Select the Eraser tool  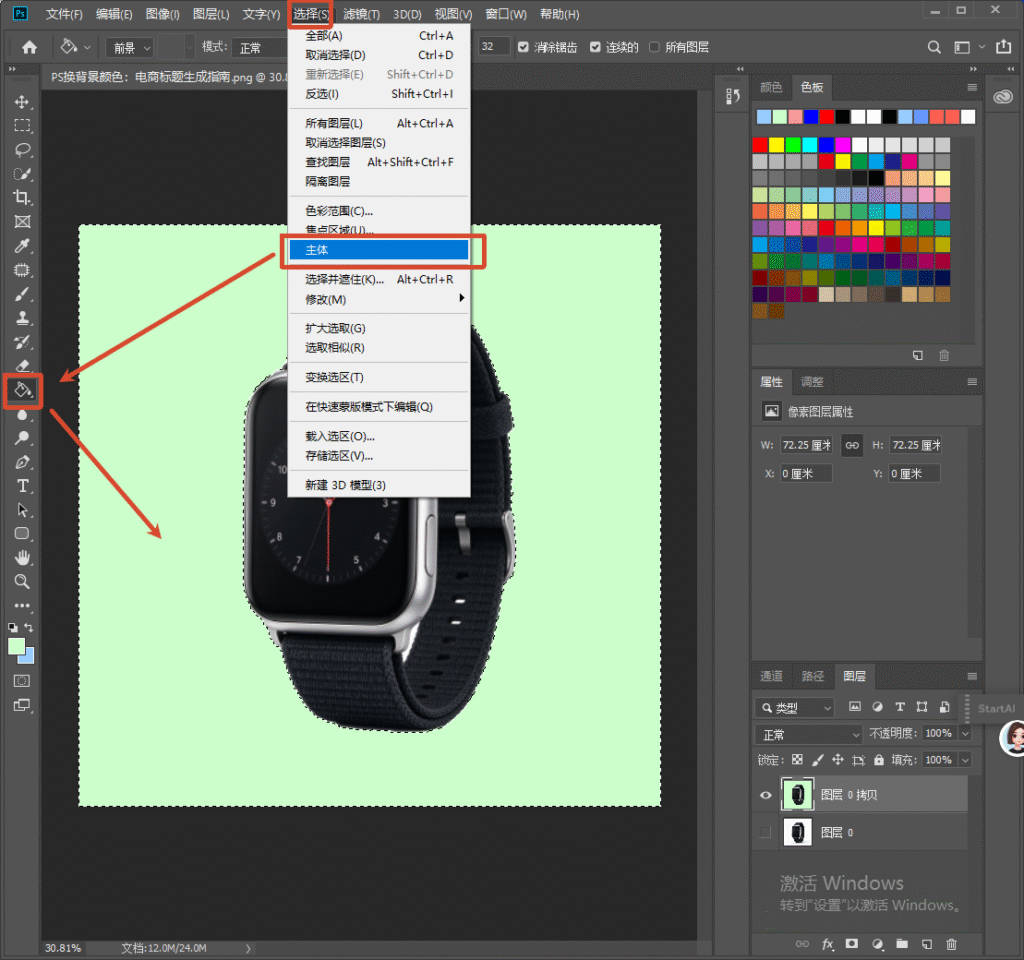pyautogui.click(x=22, y=365)
